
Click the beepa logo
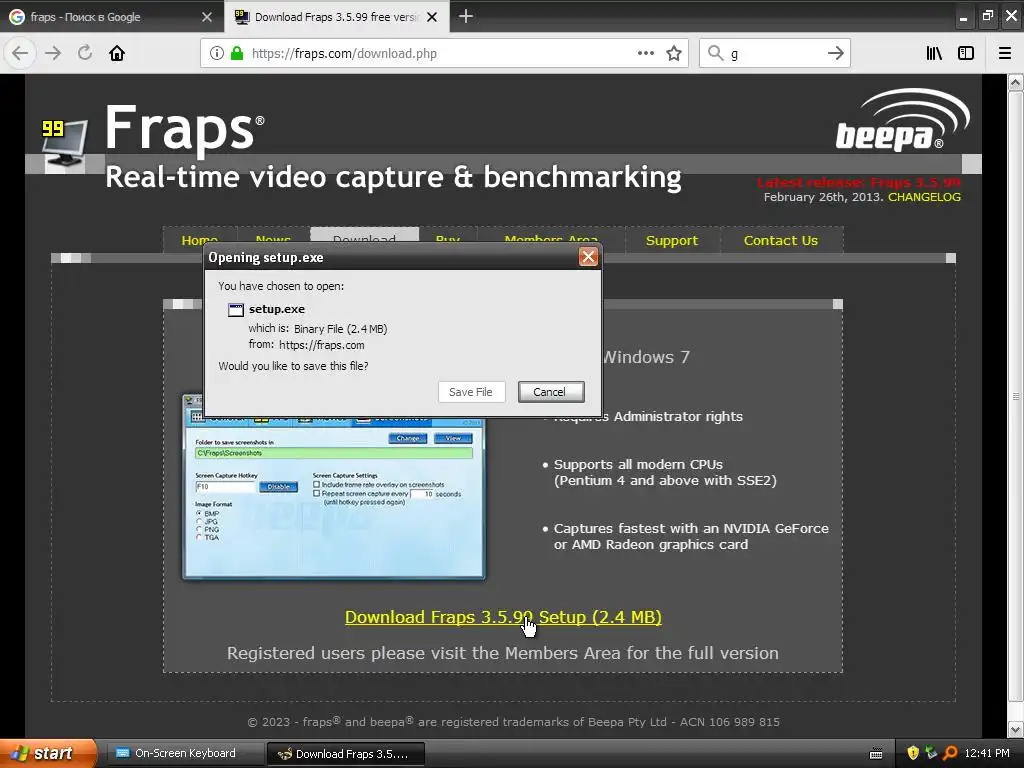(903, 120)
